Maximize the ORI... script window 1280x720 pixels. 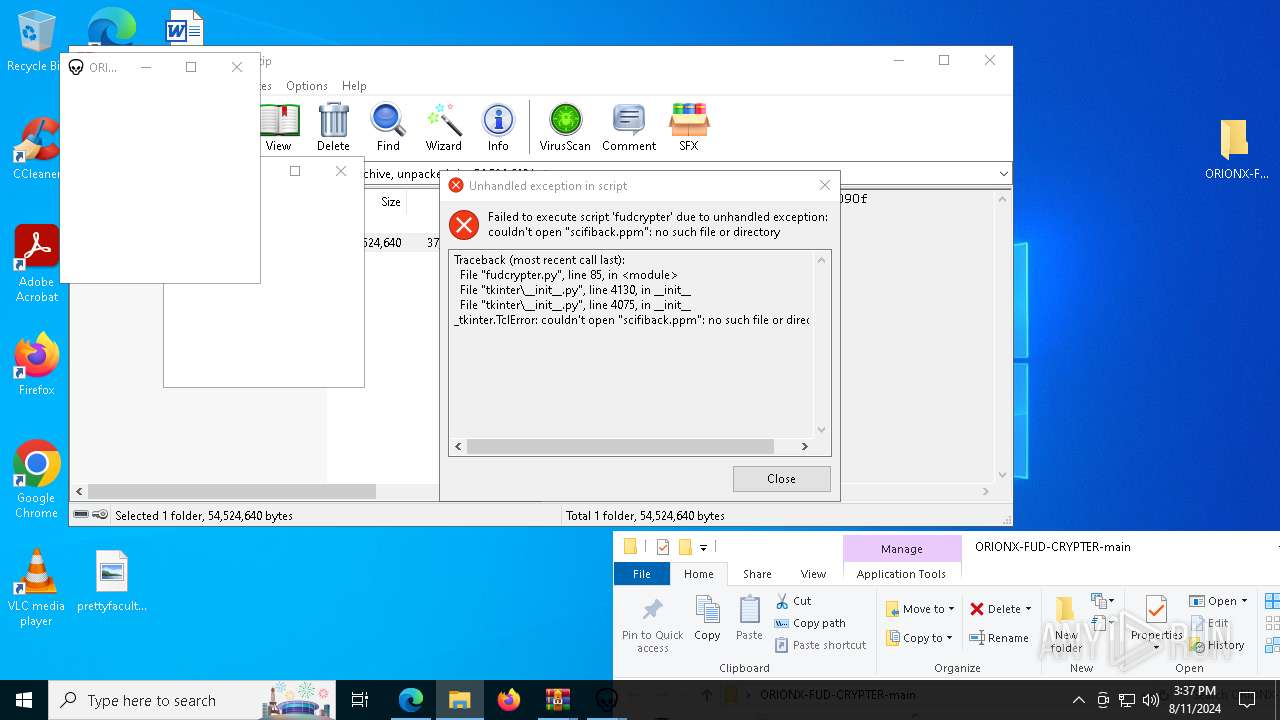tap(191, 67)
